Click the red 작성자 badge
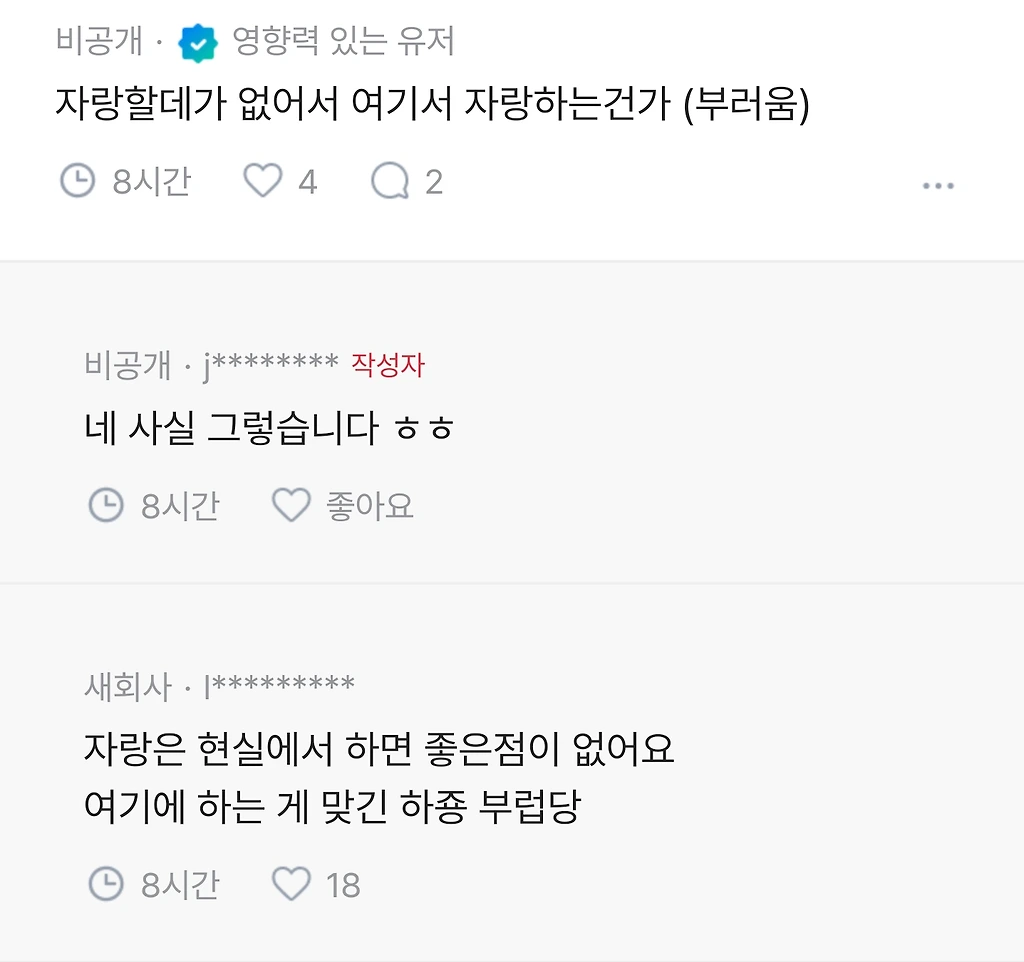1024x962 pixels. tap(388, 365)
